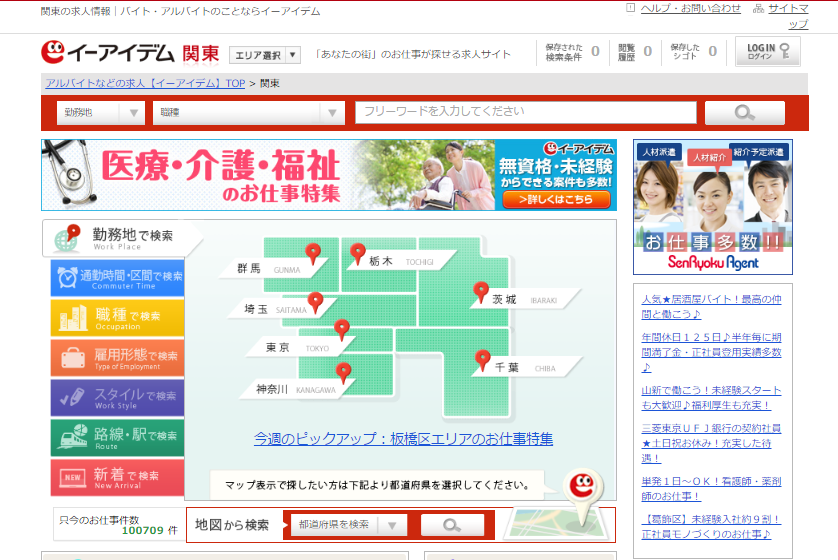Open 【葛飾区】未経験入社約9割 link

[711, 526]
